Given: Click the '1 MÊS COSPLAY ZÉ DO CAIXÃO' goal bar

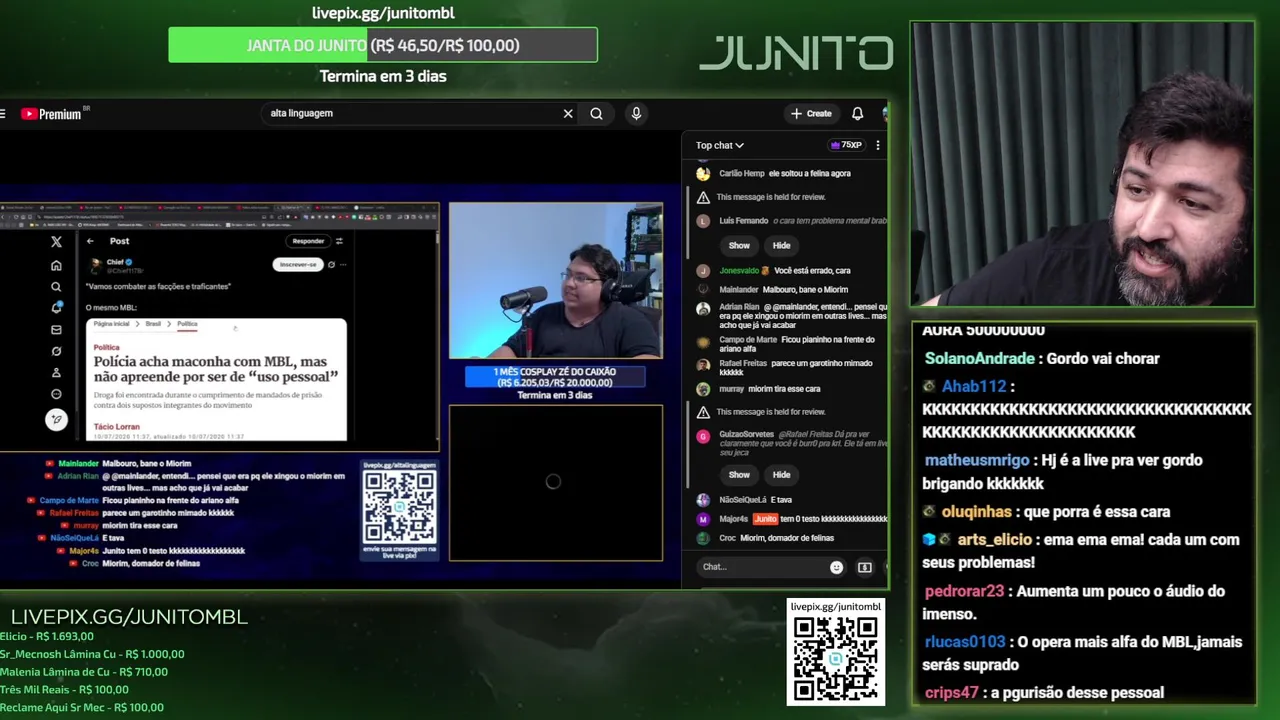Looking at the screenshot, I should coord(555,377).
